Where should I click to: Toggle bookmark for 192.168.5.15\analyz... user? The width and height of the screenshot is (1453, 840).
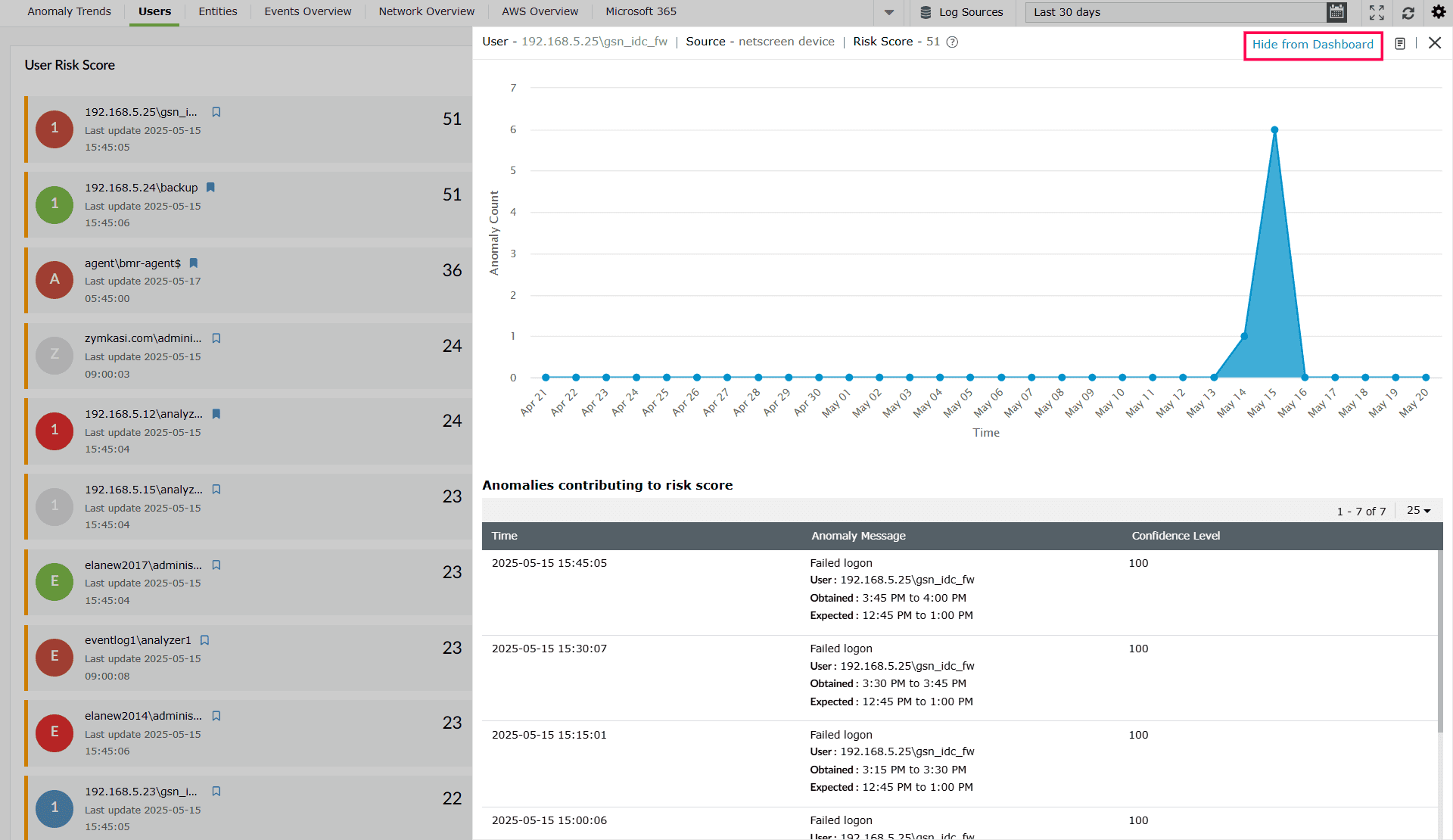click(x=216, y=490)
